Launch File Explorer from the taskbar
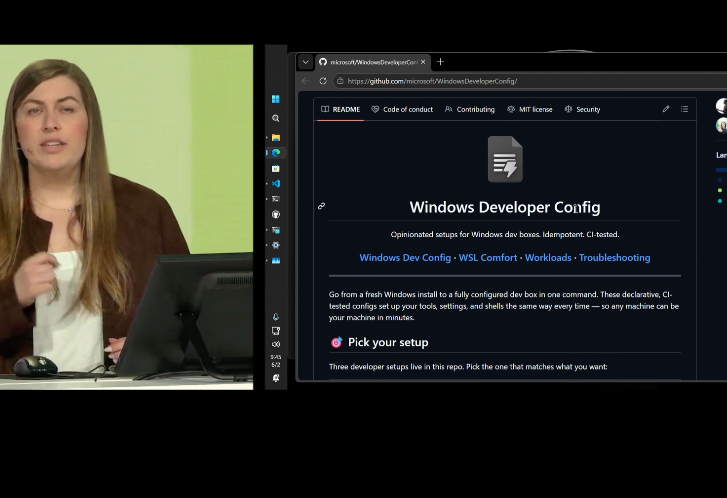This screenshot has width=727, height=498. pyautogui.click(x=276, y=138)
